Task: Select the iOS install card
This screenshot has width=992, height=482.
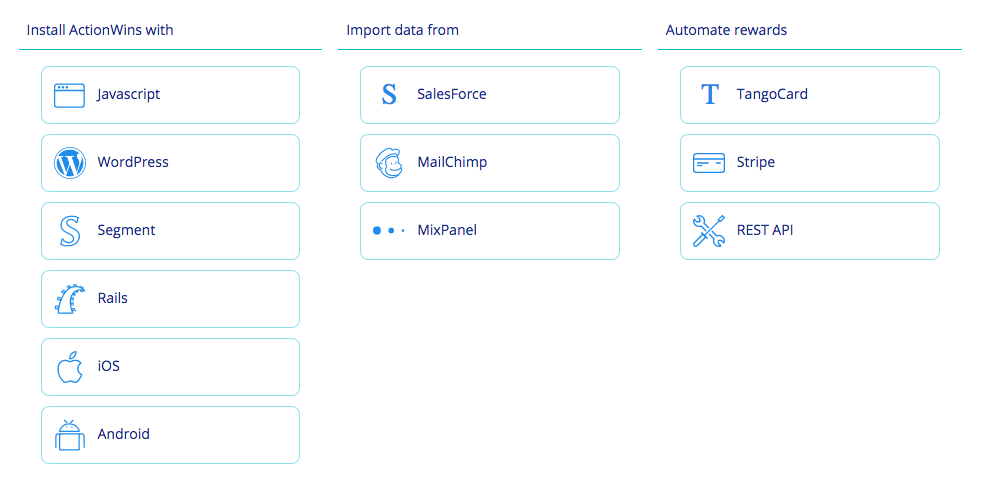Action: 170,367
